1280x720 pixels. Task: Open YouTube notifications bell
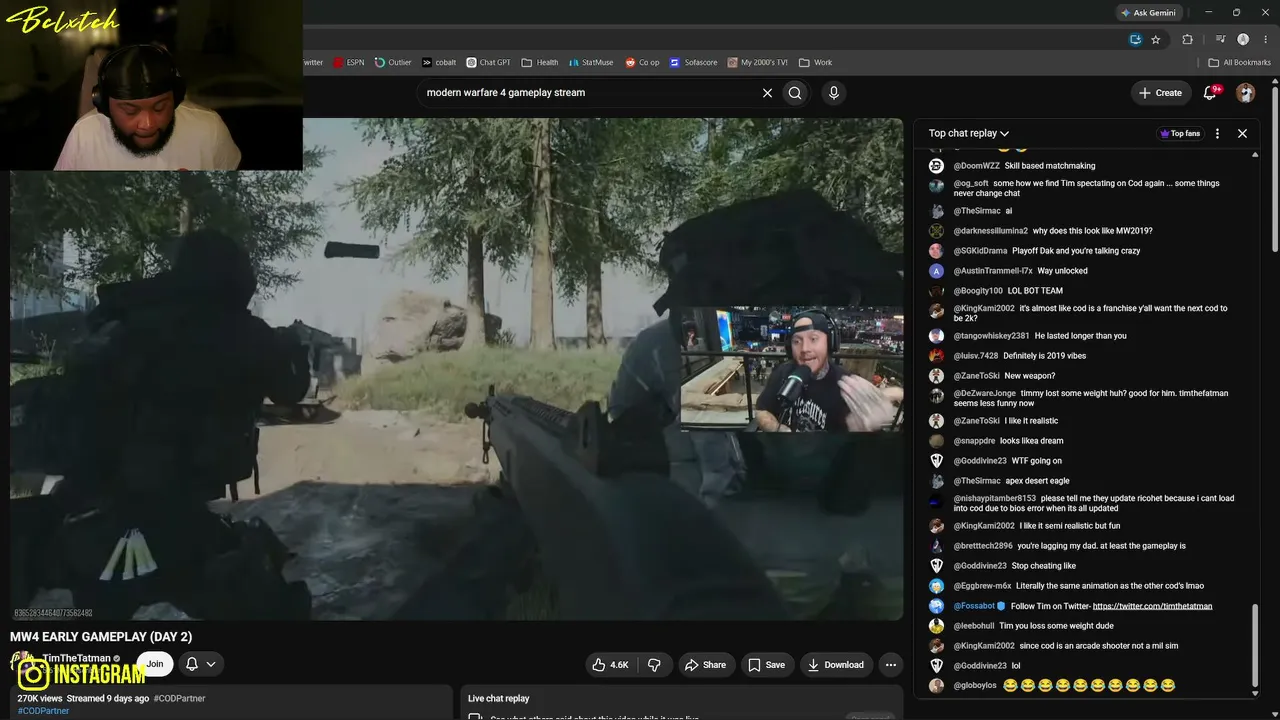[1210, 93]
